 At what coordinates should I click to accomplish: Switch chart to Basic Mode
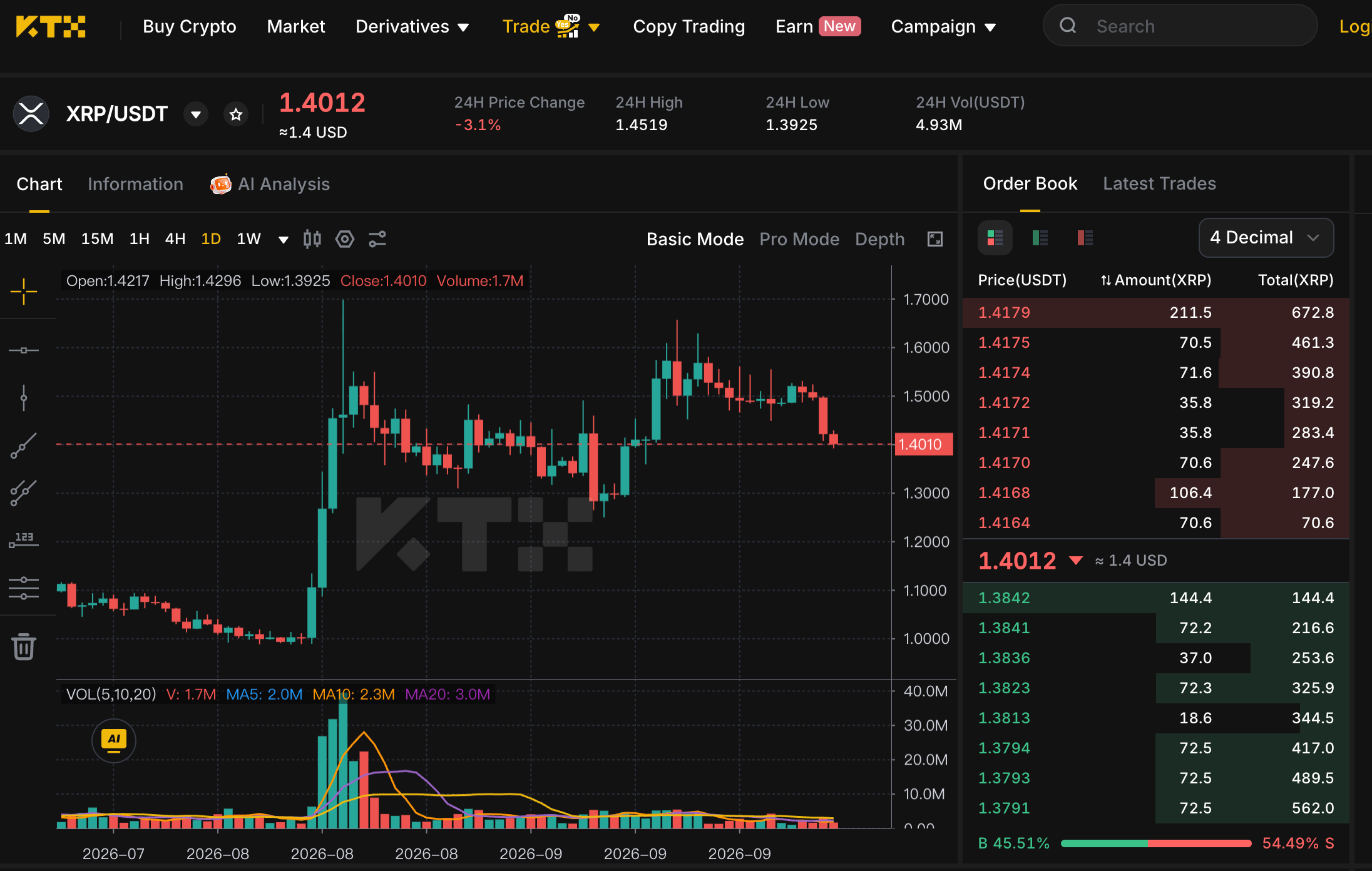695,239
